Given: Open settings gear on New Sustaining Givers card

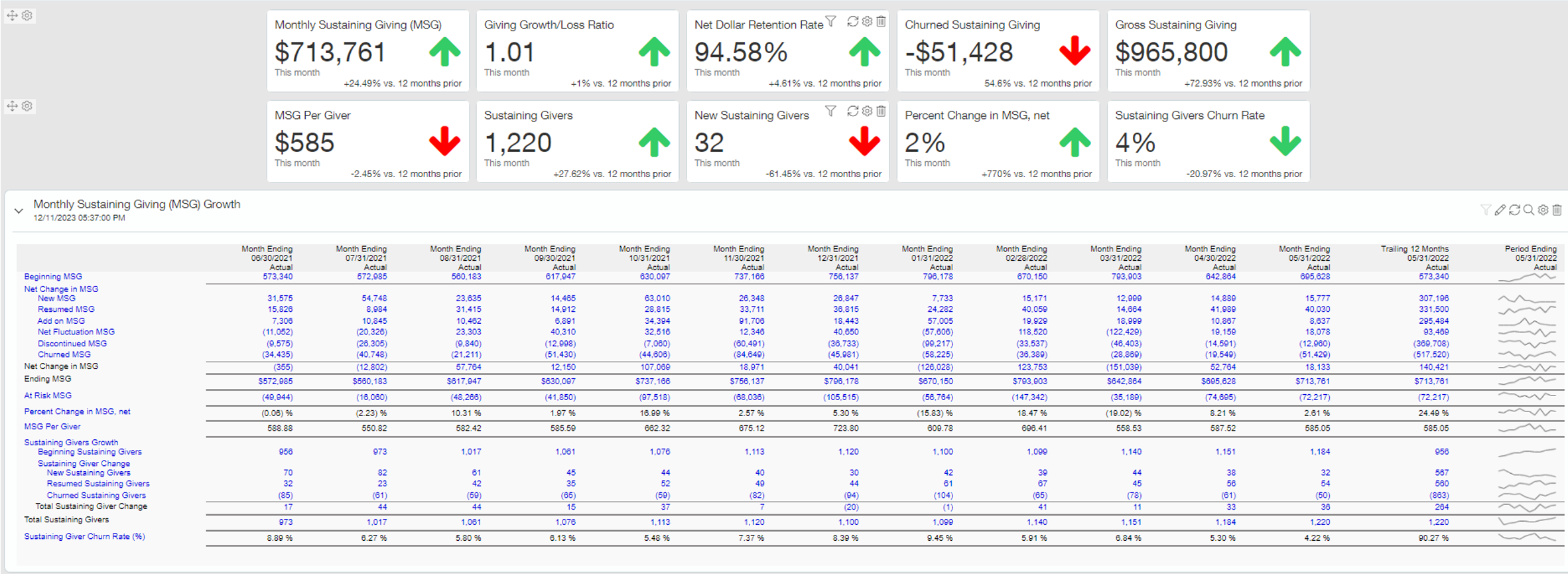Looking at the screenshot, I should pos(867,111).
